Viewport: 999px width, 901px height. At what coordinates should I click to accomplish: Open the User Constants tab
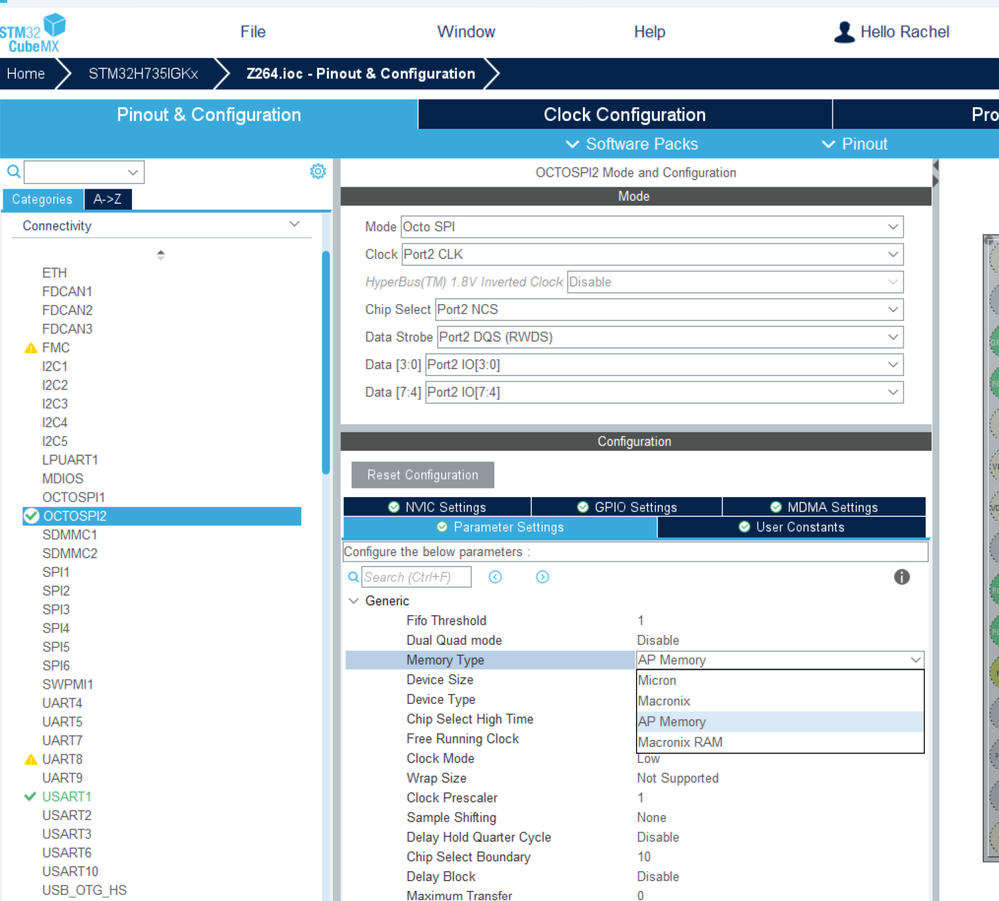(791, 527)
